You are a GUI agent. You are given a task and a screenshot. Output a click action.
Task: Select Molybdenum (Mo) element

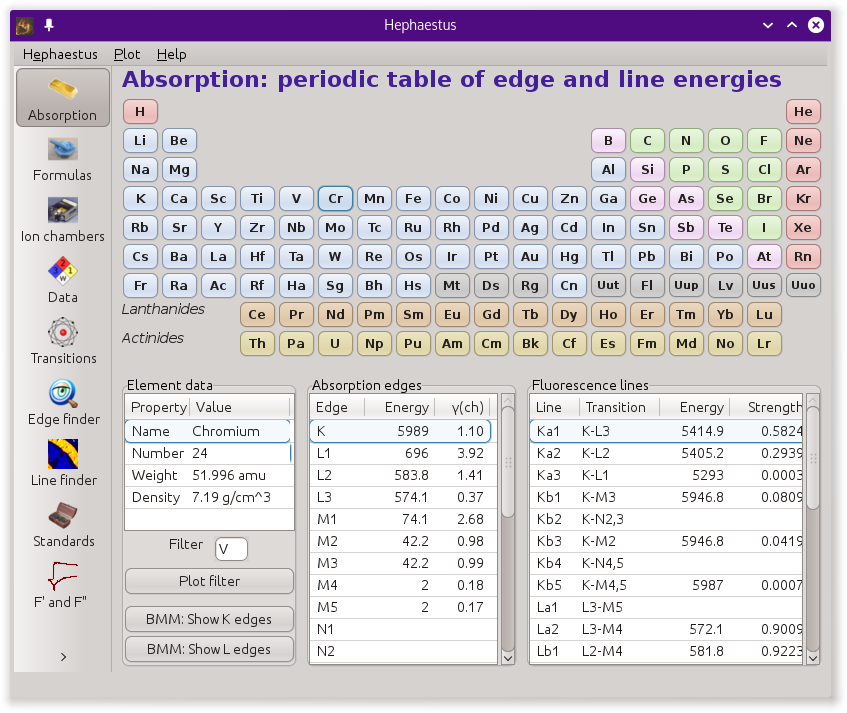click(x=335, y=227)
